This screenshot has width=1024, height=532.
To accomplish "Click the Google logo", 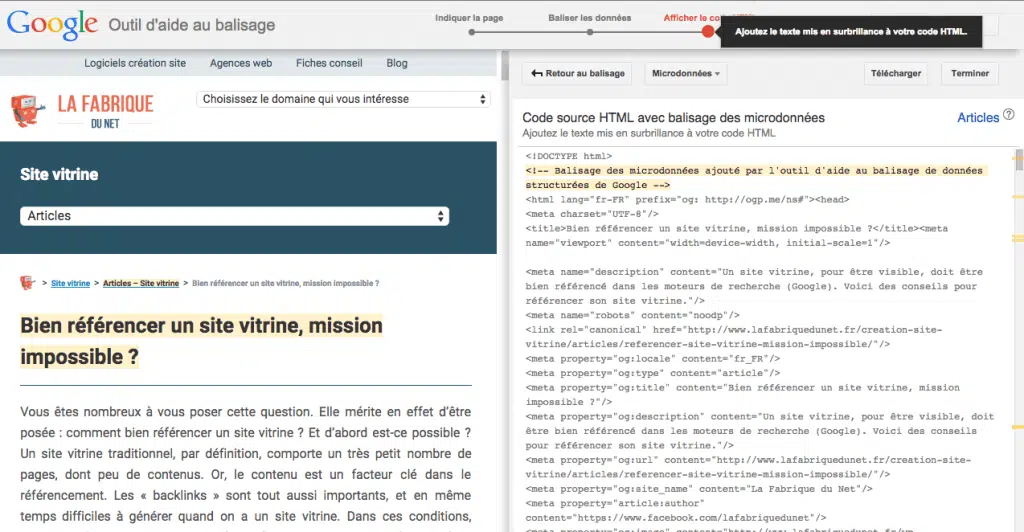I will (52, 24).
